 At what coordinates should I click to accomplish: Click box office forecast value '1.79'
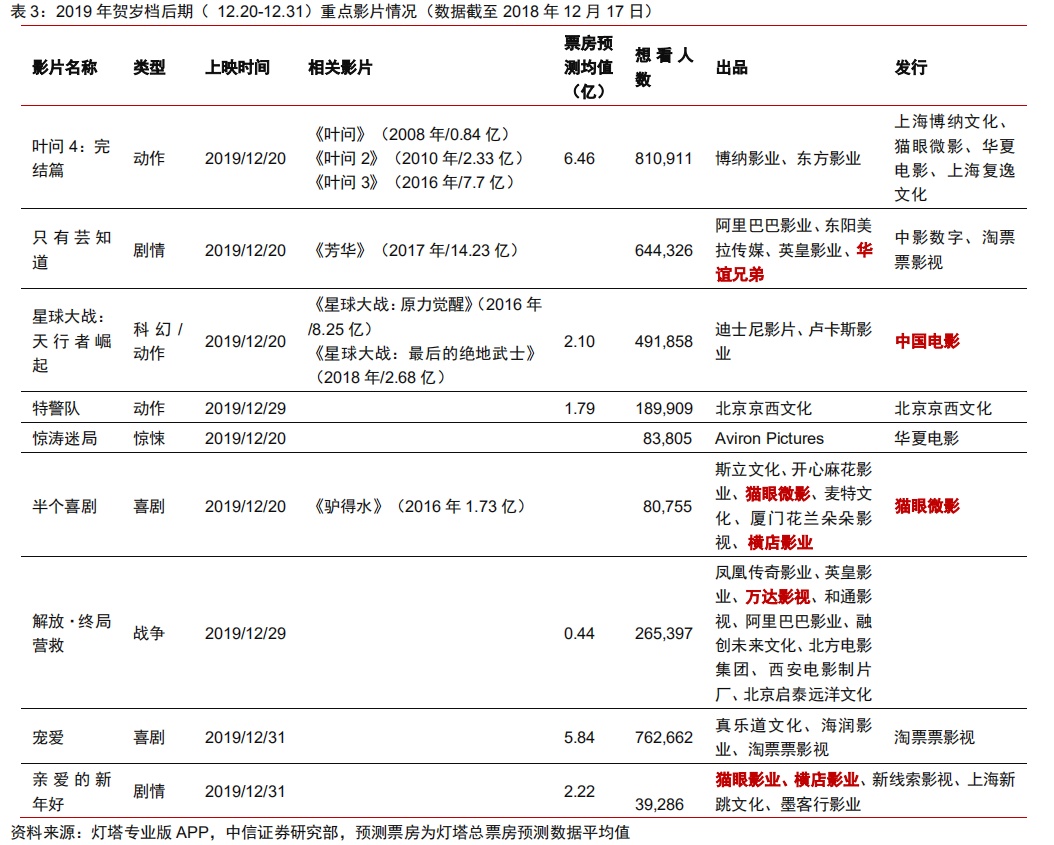click(x=579, y=408)
